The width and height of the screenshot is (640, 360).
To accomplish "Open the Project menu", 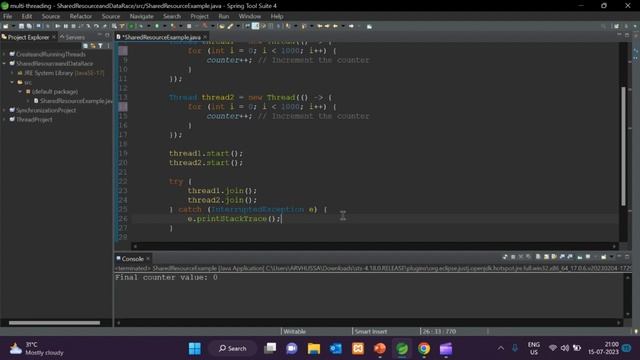I will coord(199,16).
